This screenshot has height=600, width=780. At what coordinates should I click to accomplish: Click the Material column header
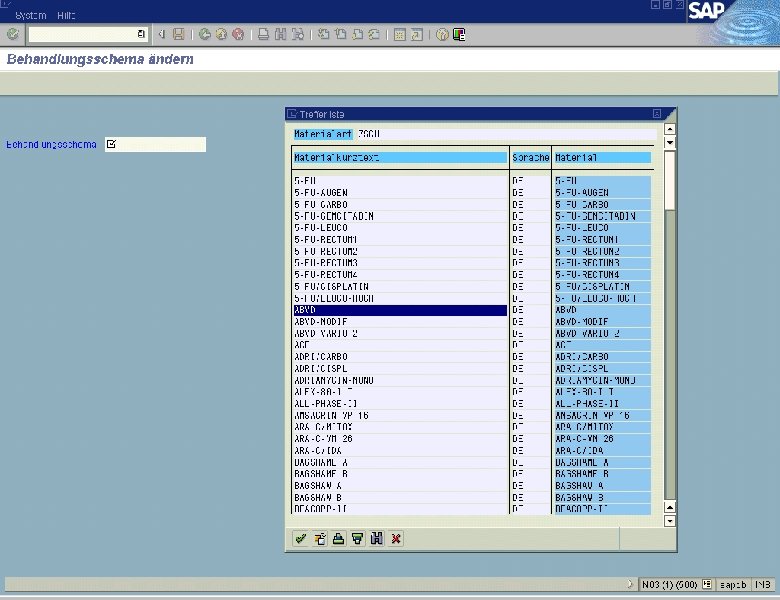pos(602,158)
